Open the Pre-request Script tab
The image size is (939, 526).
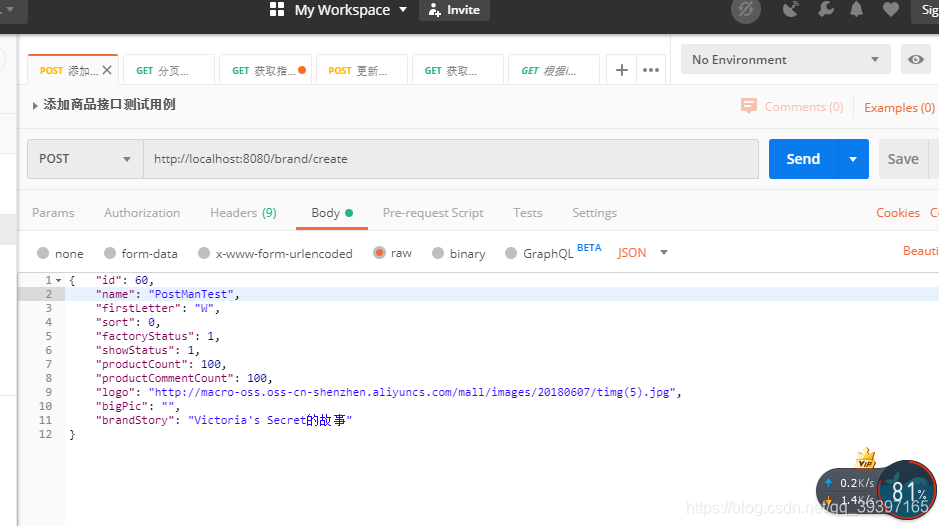[x=433, y=213]
